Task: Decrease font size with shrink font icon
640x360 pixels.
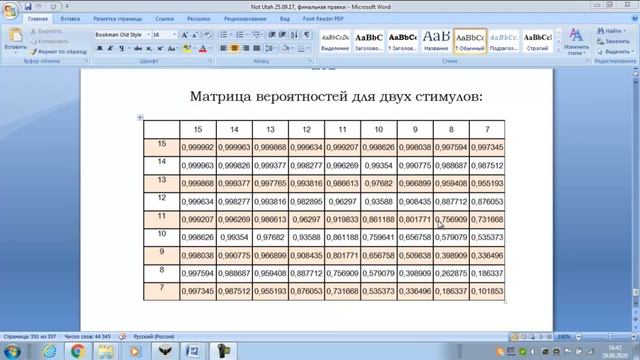Action: coord(195,35)
